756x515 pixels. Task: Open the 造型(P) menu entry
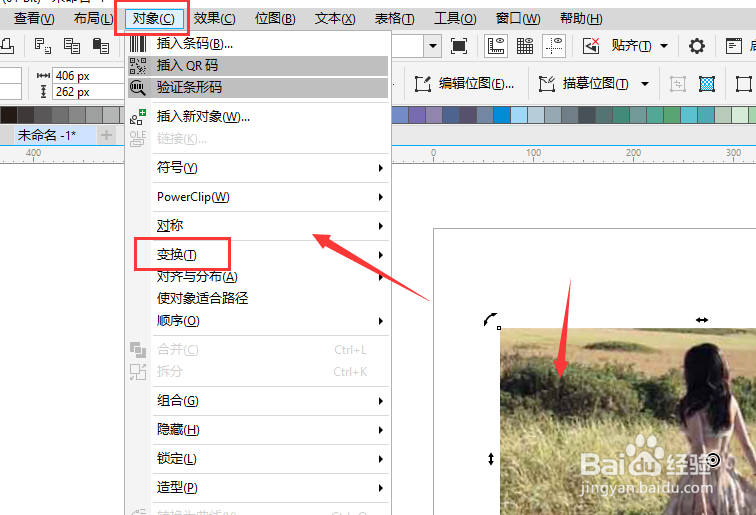click(270, 488)
